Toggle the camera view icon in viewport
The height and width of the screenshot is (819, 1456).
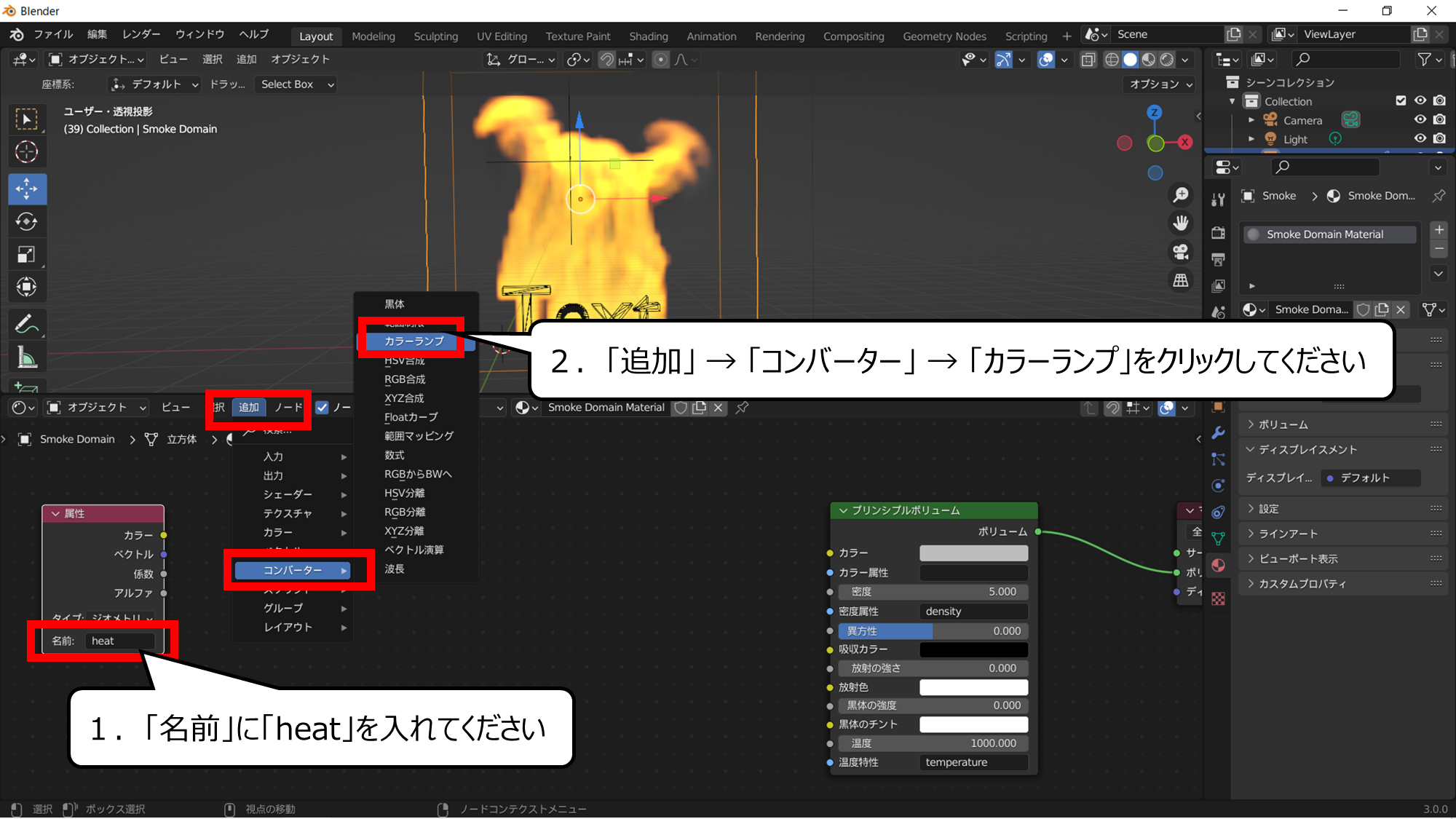(x=1180, y=252)
